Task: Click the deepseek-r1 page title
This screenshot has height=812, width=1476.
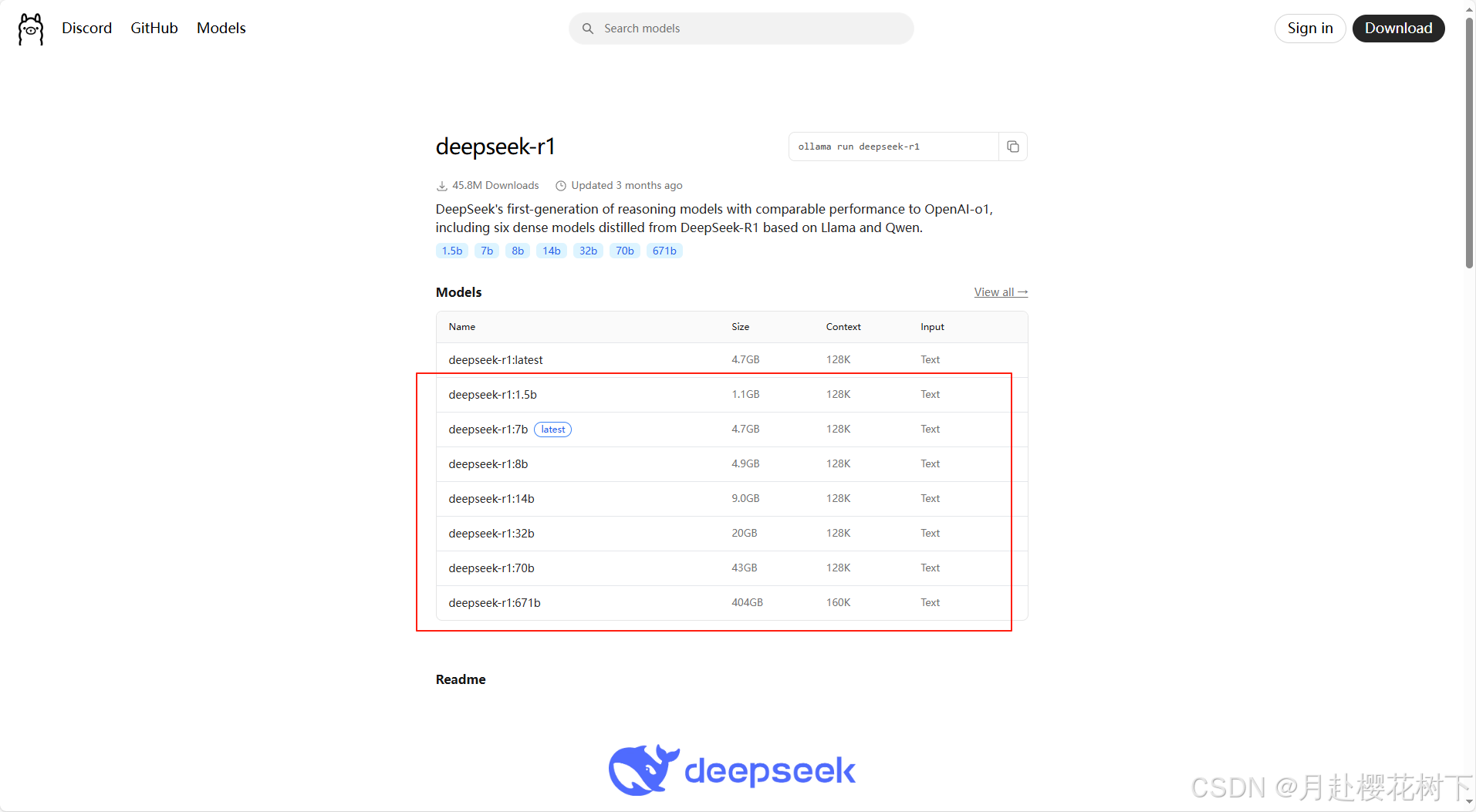Action: 495,147
